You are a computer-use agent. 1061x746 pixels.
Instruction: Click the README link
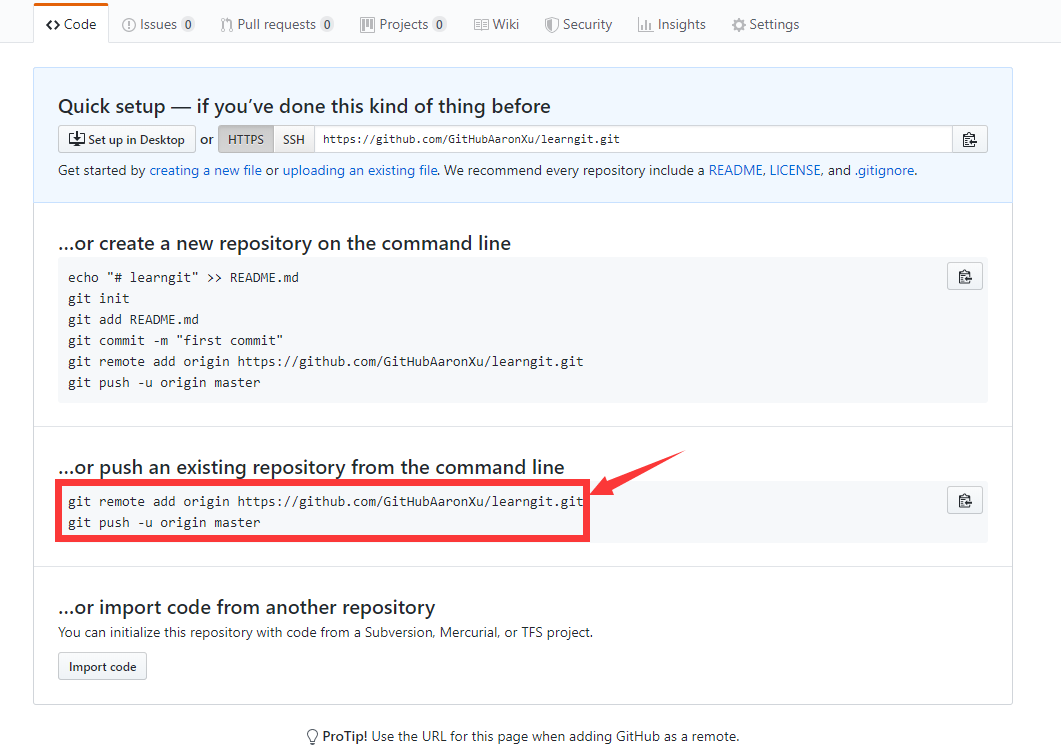coord(735,171)
